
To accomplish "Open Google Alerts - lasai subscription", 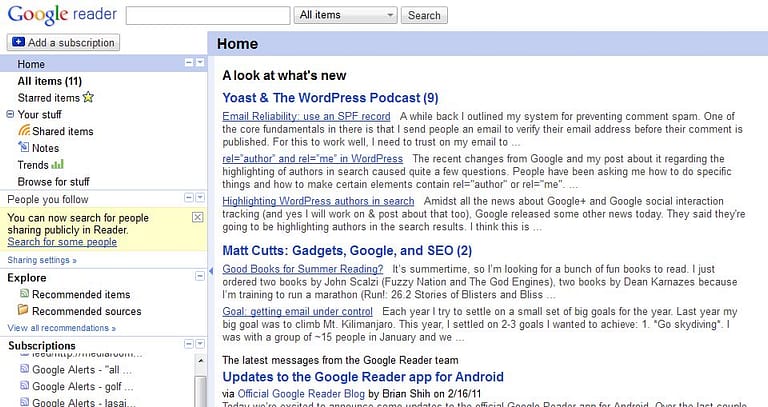I will [x=84, y=402].
